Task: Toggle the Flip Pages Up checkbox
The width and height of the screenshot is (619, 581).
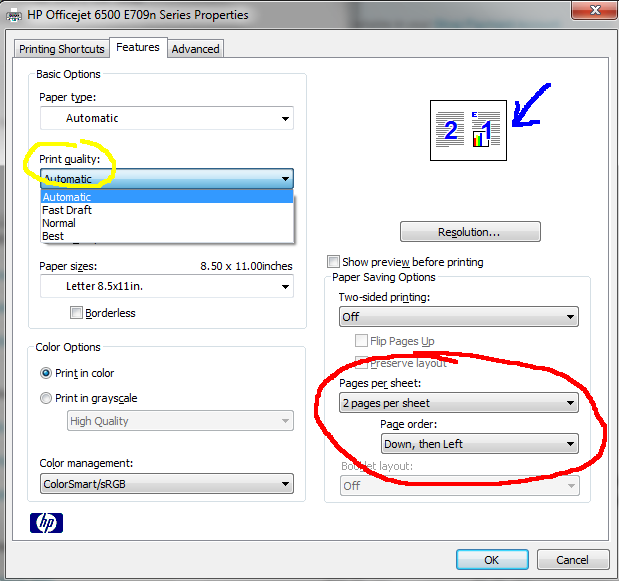Action: [x=361, y=340]
